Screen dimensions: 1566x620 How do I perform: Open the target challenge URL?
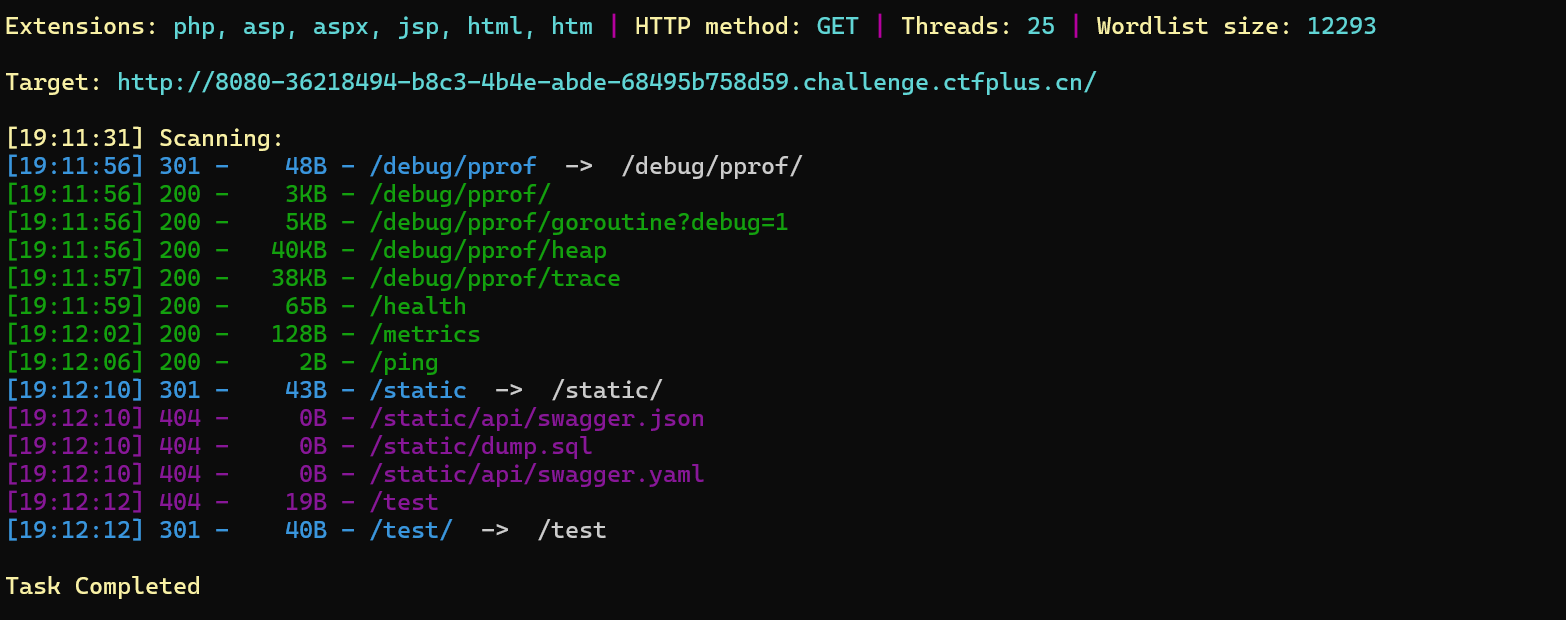(606, 82)
